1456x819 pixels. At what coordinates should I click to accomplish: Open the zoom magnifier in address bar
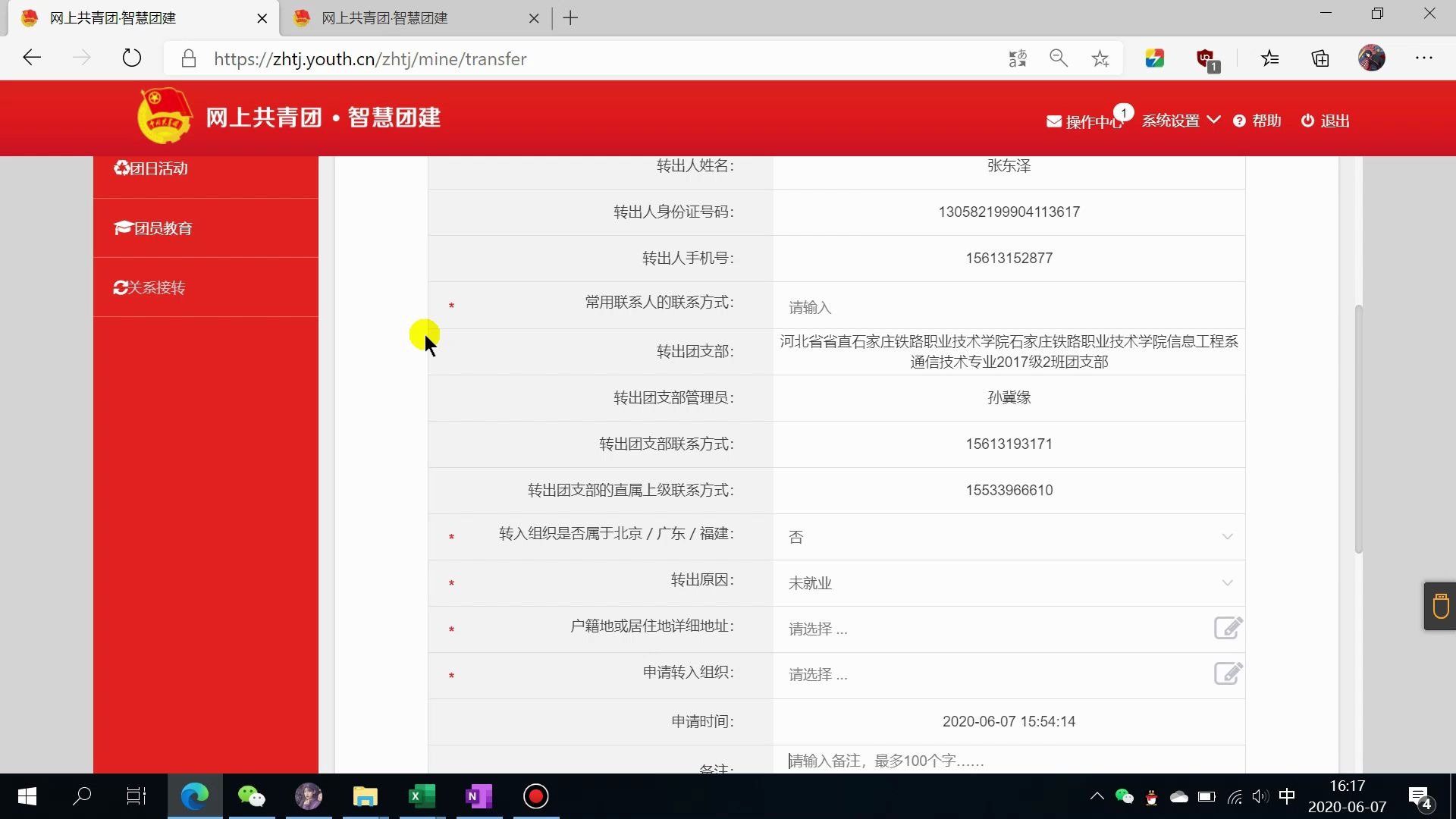point(1059,58)
